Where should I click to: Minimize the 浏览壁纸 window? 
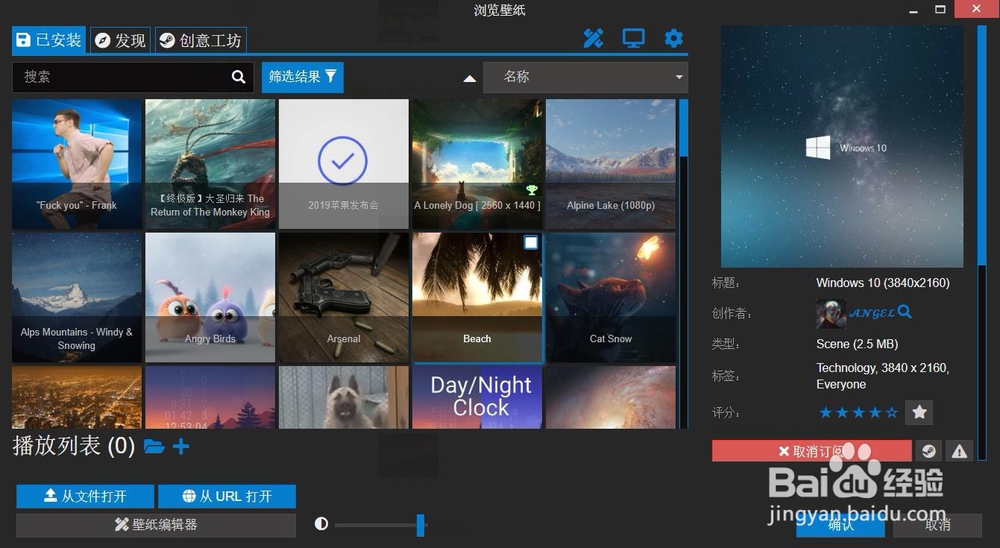(x=914, y=10)
